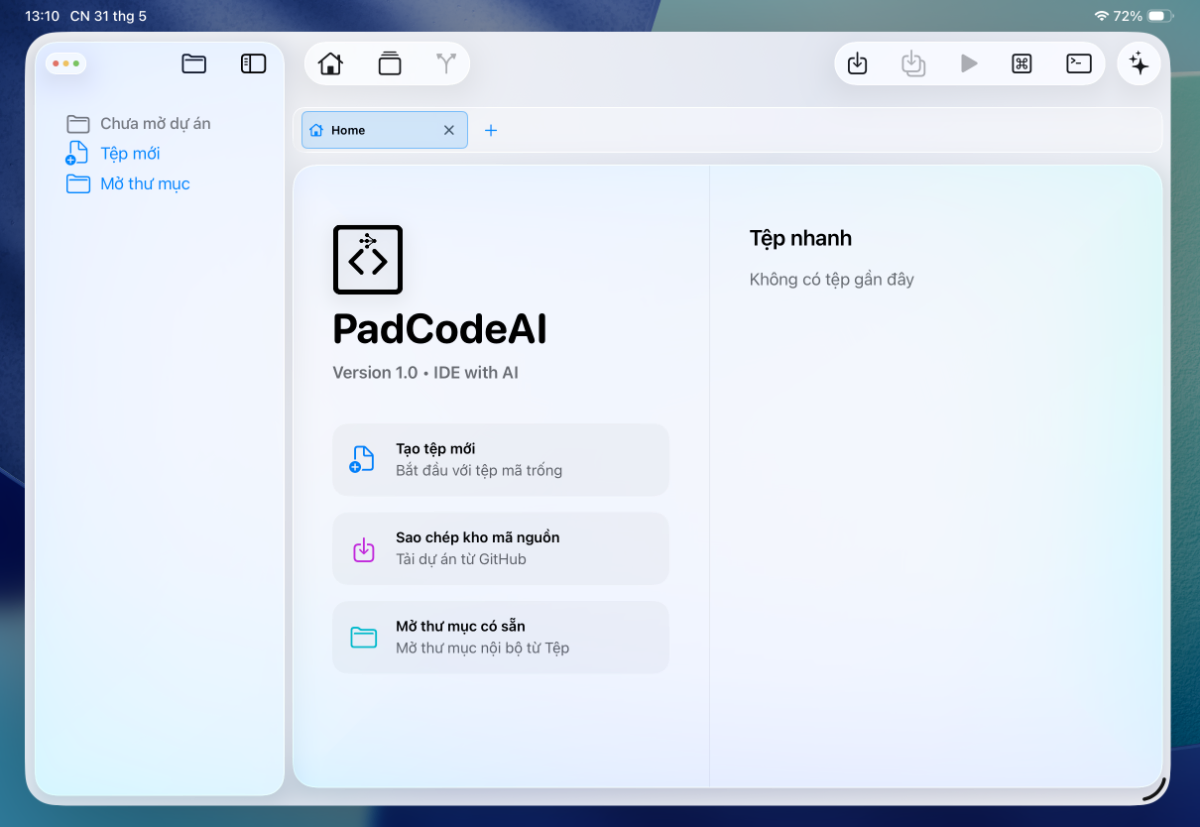This screenshot has width=1200, height=827.
Task: Click the date "CN 31 thg 5"
Action: [x=108, y=16]
